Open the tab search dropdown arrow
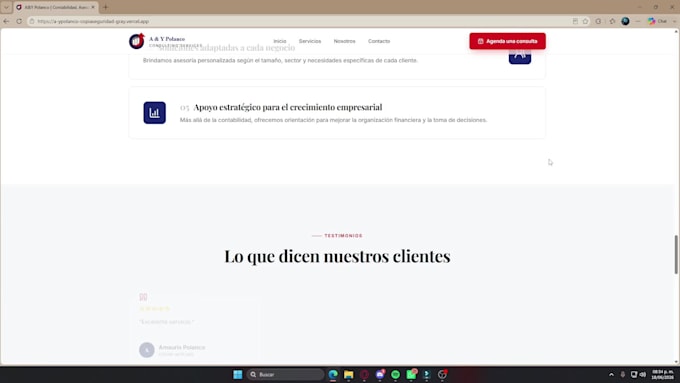Viewport: 680px width, 383px height. tap(6, 7)
